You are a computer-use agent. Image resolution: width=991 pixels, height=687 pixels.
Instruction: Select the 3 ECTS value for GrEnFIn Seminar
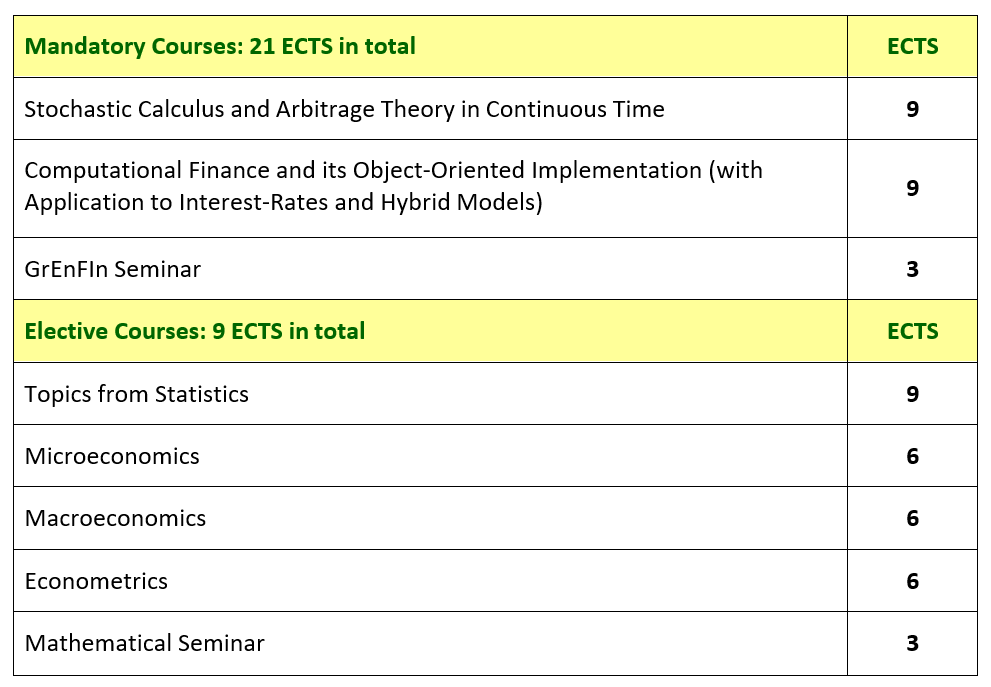coord(912,269)
